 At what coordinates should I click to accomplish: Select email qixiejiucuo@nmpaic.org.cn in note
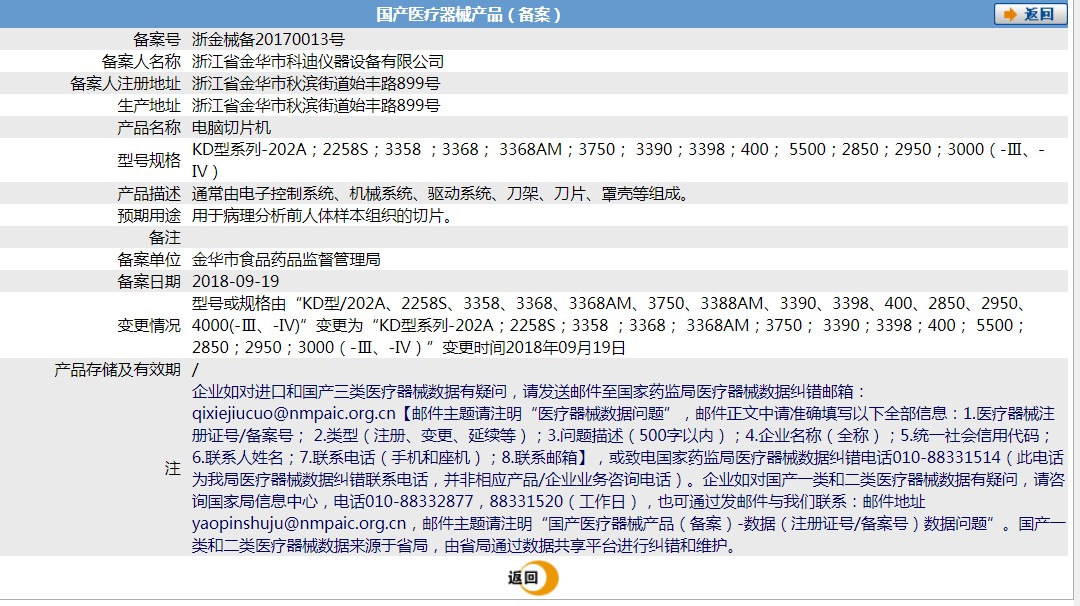click(x=293, y=414)
